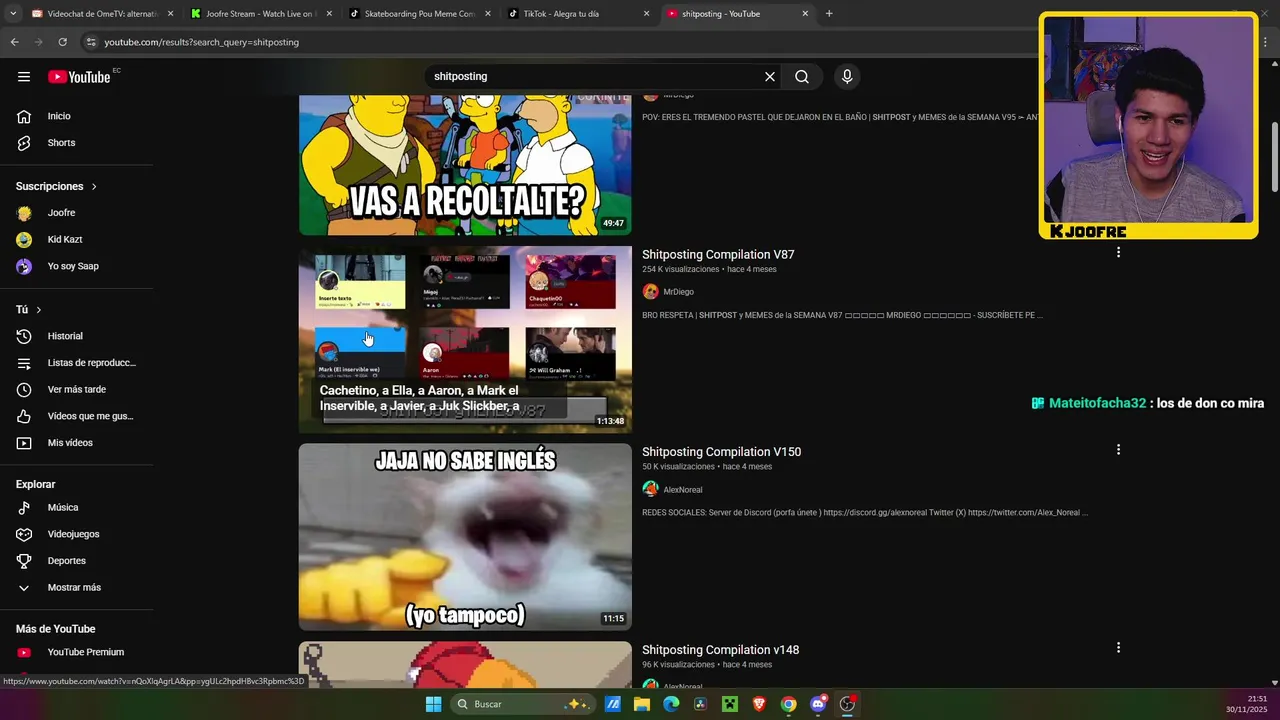Open Discord from the taskbar

pos(818,704)
